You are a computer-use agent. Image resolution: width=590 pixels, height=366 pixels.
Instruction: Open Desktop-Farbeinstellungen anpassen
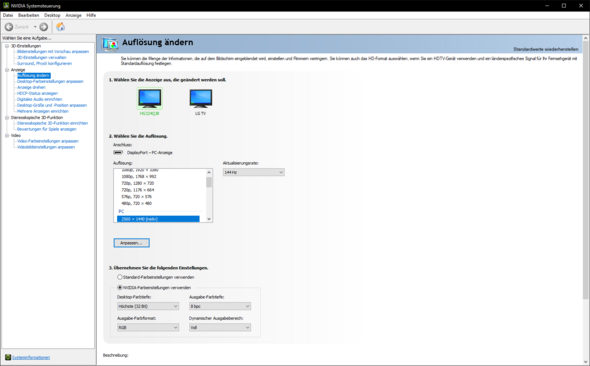[x=50, y=81]
